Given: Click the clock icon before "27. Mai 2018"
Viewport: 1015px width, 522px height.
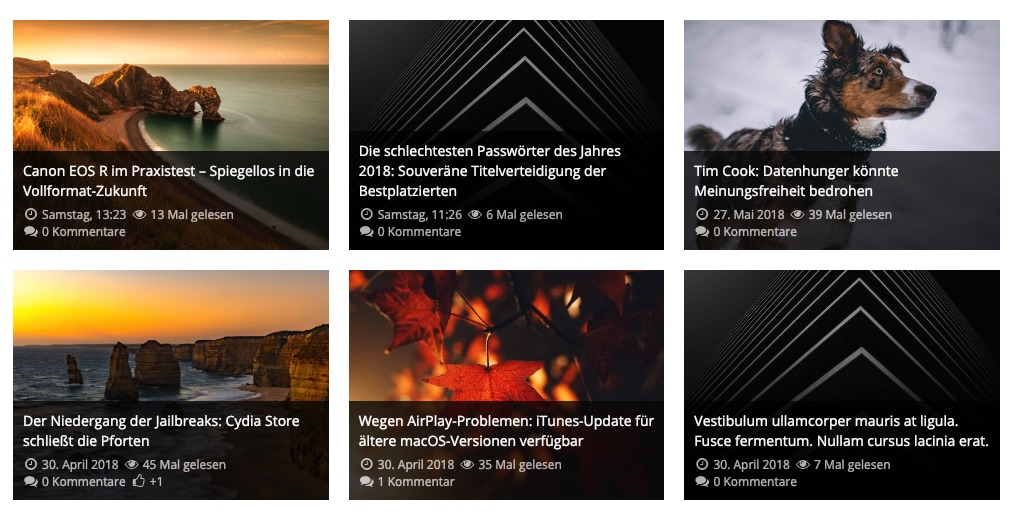Looking at the screenshot, I should tap(701, 215).
